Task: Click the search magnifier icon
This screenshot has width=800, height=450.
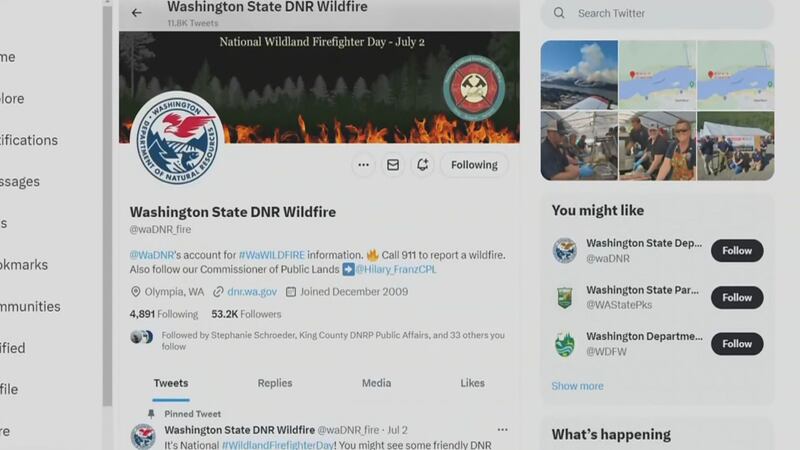Action: (559, 13)
